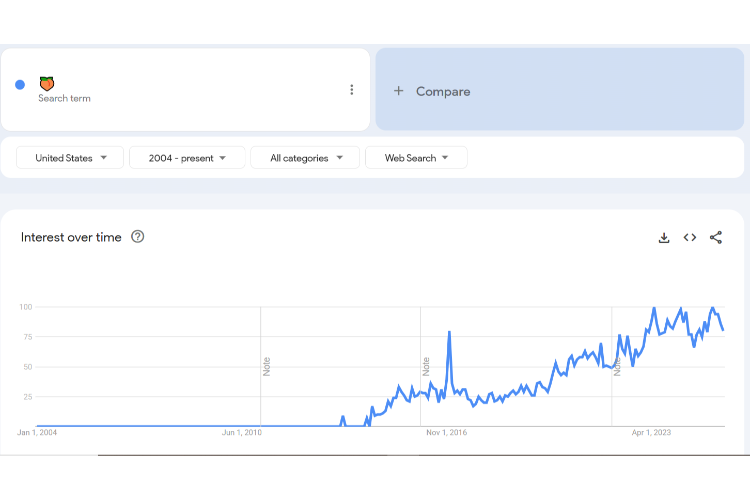Click the peach emoji search term
Viewport: 750px width, 500px height.
pyautogui.click(x=47, y=84)
